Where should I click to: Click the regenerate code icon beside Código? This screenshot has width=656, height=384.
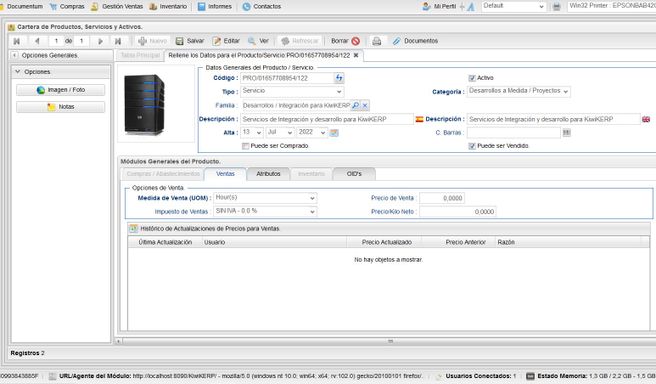click(339, 78)
